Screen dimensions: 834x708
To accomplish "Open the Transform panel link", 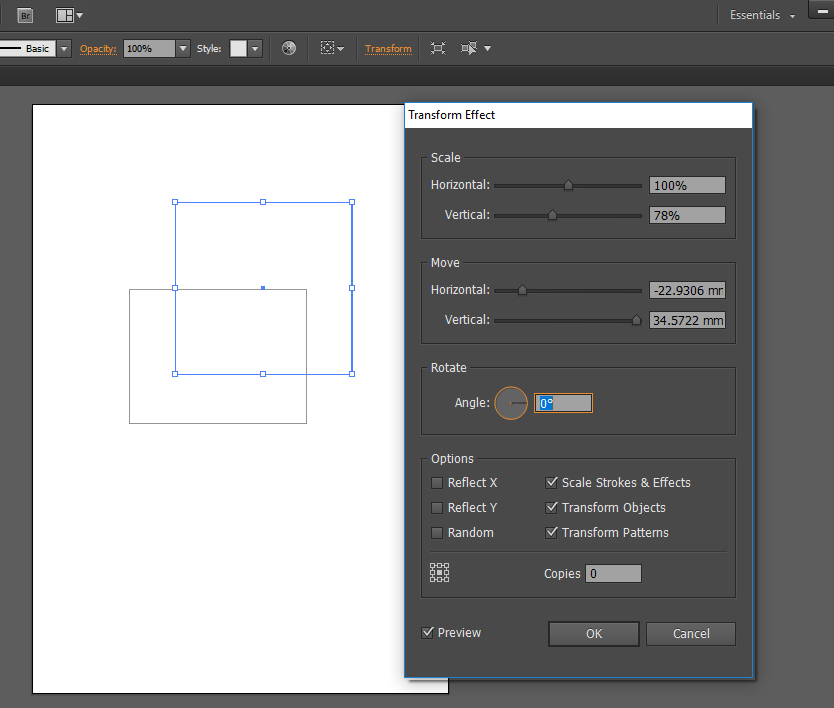I will pyautogui.click(x=388, y=48).
